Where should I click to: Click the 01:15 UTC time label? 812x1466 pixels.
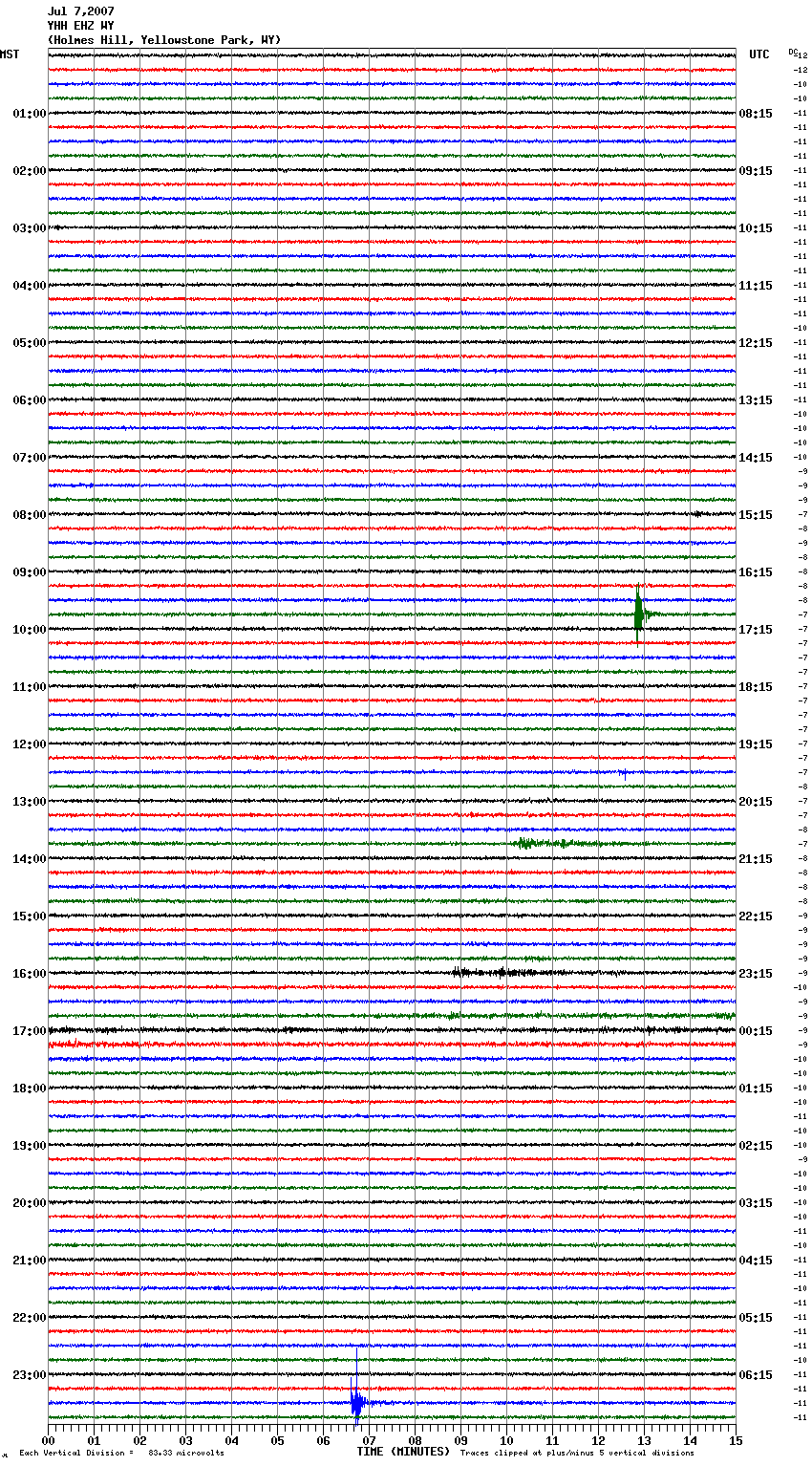(x=756, y=1089)
